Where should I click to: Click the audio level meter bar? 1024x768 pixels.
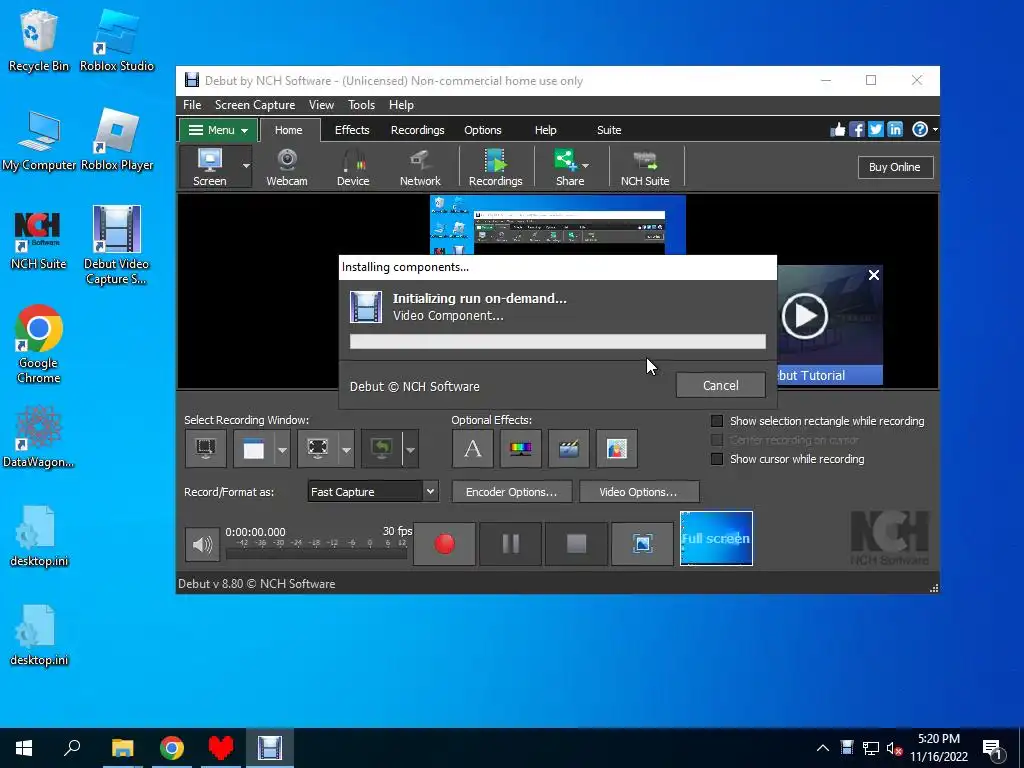(x=316, y=554)
